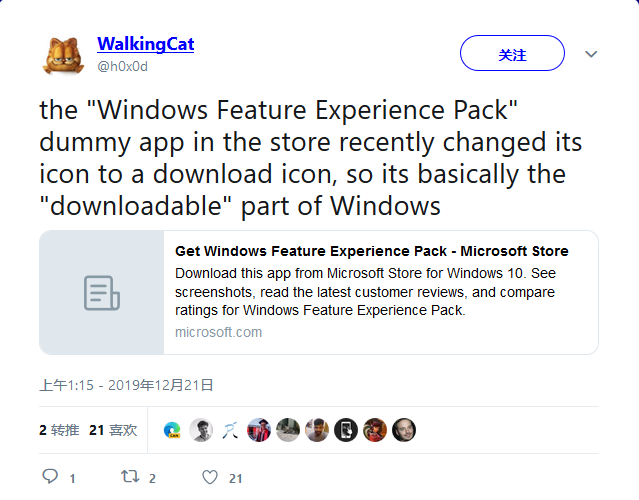The height and width of the screenshot is (500, 639).
Task: Click the document icon in the link card
Action: [x=101, y=293]
